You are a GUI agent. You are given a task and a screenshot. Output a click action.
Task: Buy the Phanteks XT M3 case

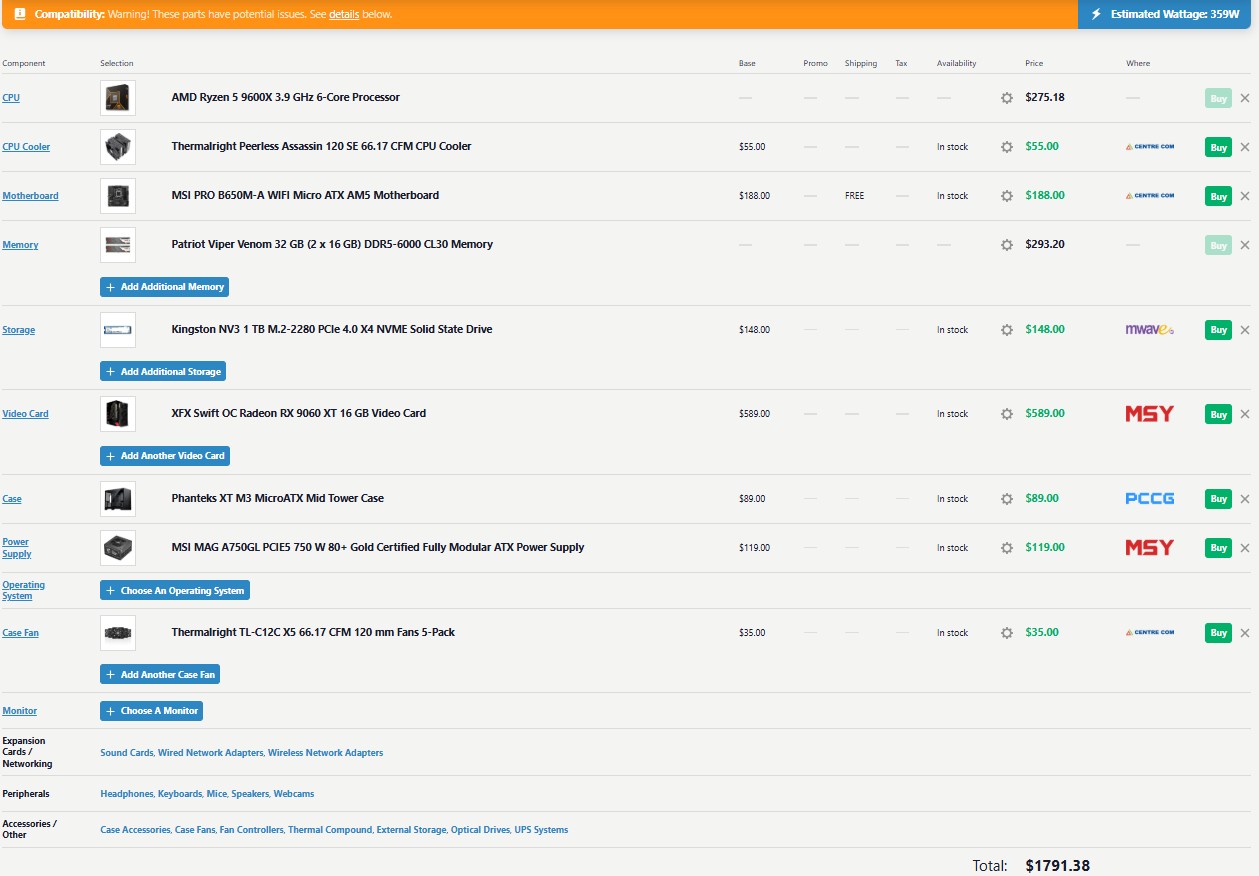pyautogui.click(x=1218, y=499)
